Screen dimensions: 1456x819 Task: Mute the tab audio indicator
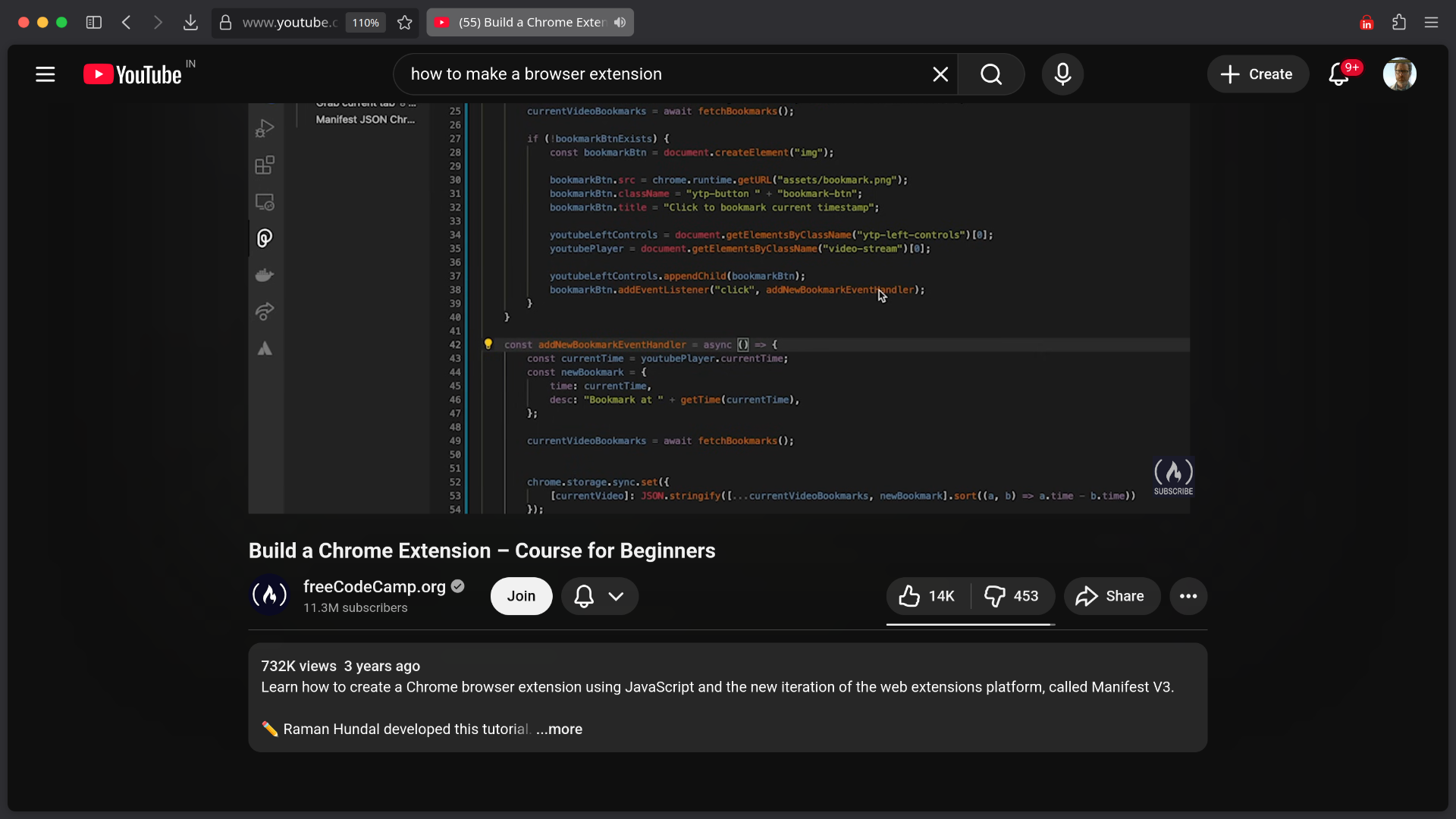point(620,22)
